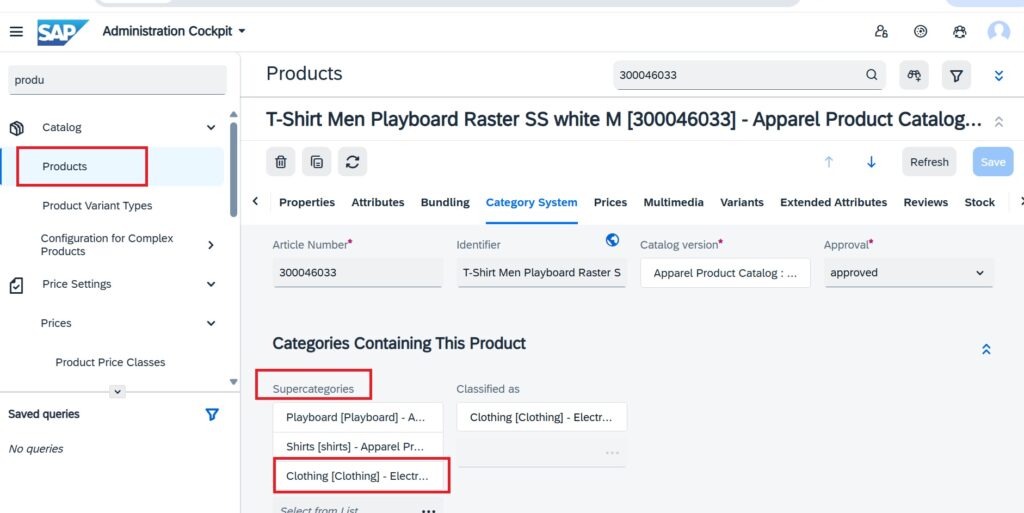Collapse the Catalog tree node
Image resolution: width=1024 pixels, height=513 pixels.
click(211, 127)
